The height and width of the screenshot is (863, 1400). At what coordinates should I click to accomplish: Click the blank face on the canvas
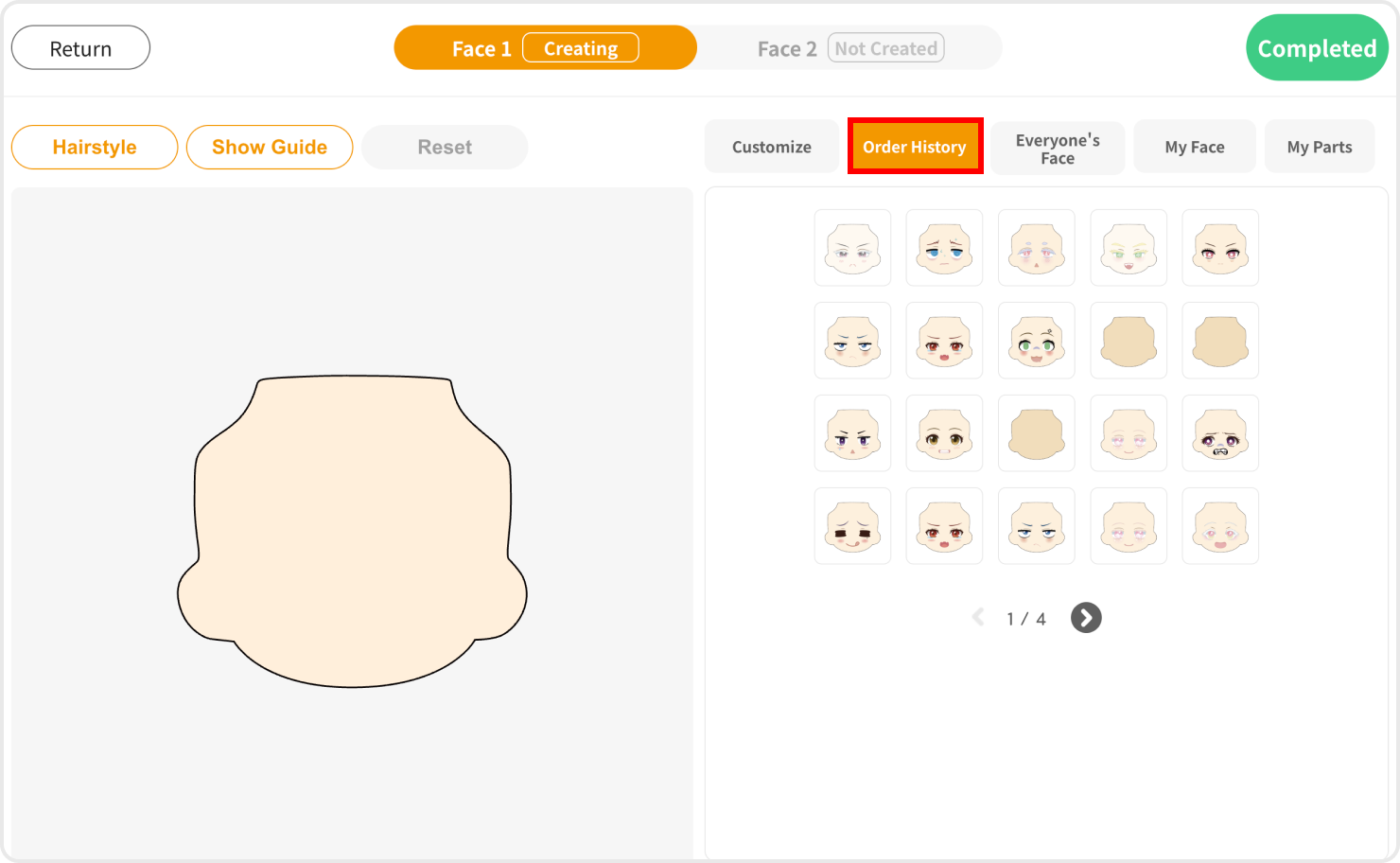pos(352,530)
